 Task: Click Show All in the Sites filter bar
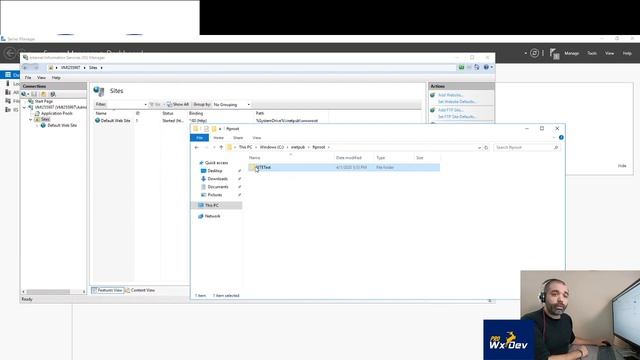coord(178,104)
